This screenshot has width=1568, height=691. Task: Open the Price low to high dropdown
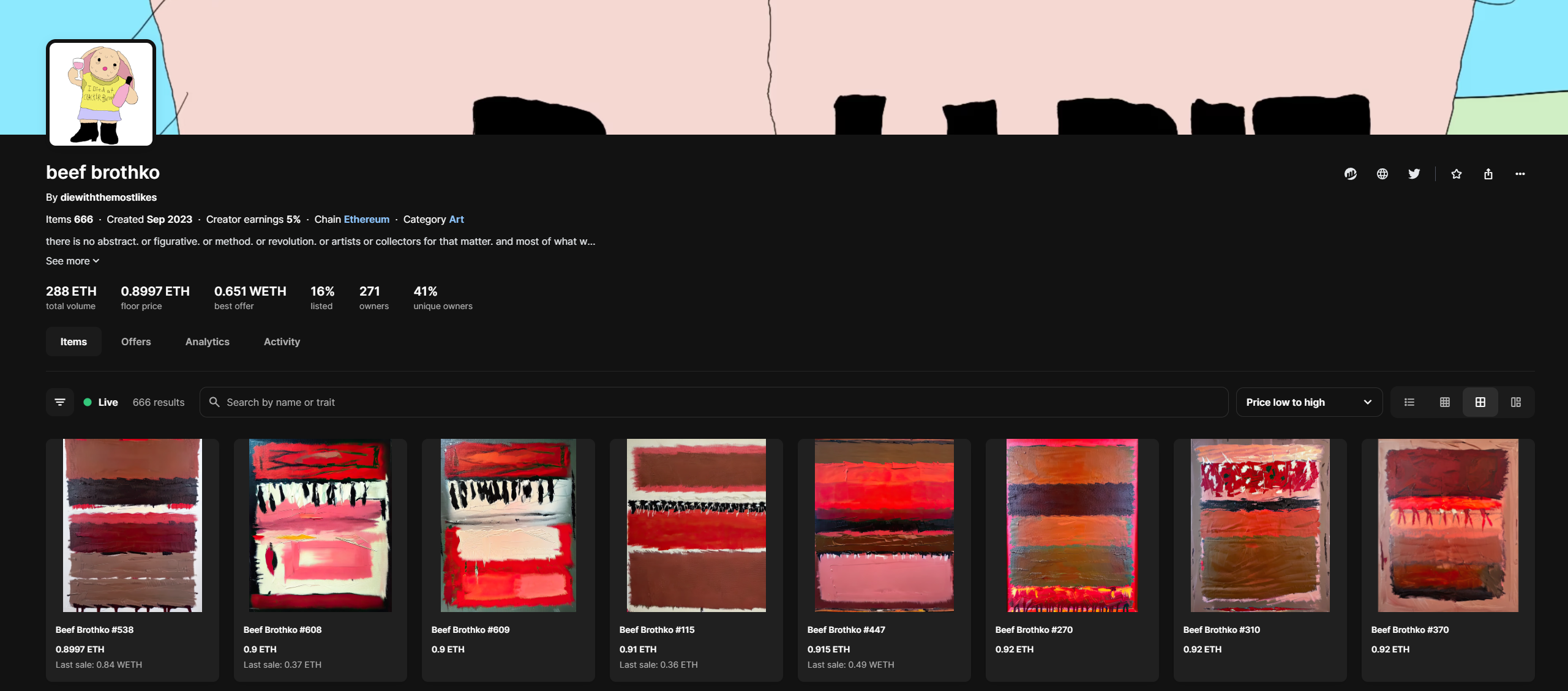tap(1286, 402)
